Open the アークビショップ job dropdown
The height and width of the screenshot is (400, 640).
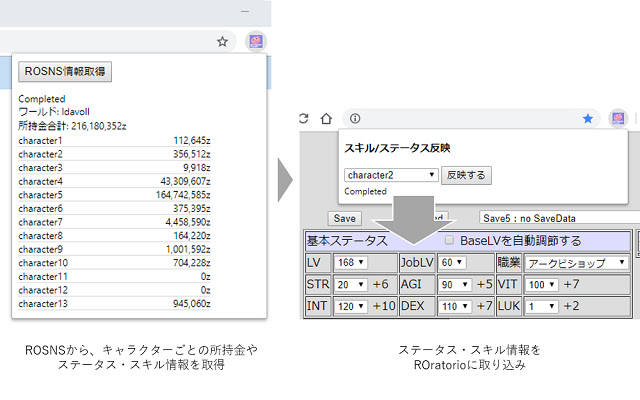(578, 262)
